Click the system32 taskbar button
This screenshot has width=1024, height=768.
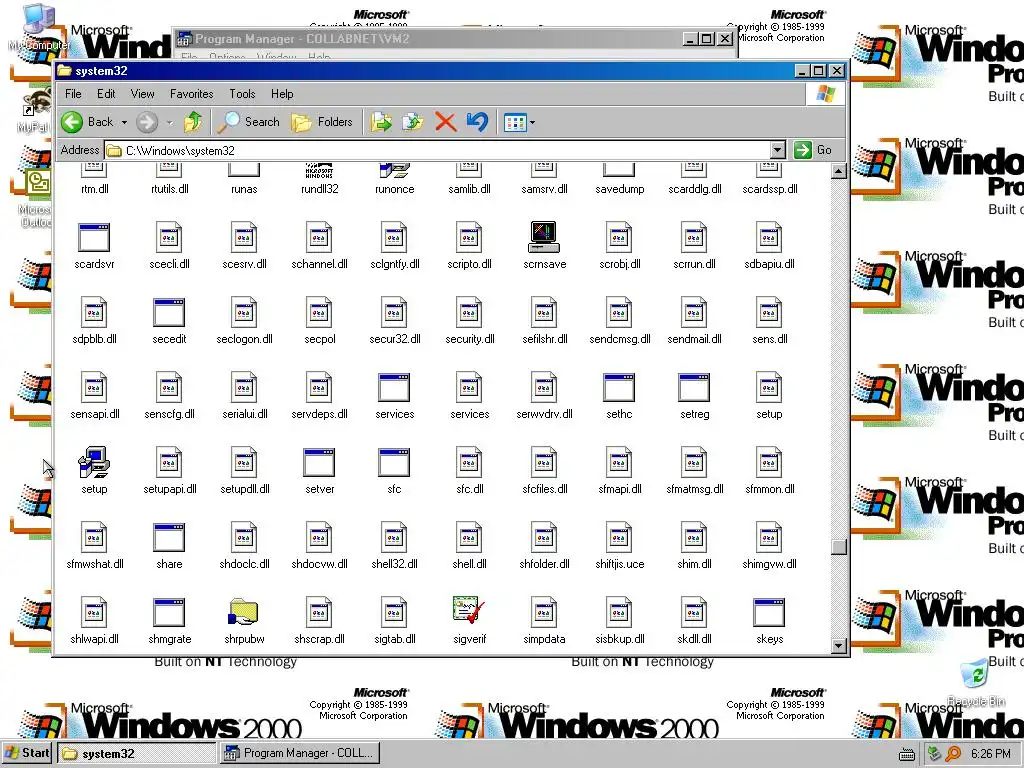click(x=136, y=753)
